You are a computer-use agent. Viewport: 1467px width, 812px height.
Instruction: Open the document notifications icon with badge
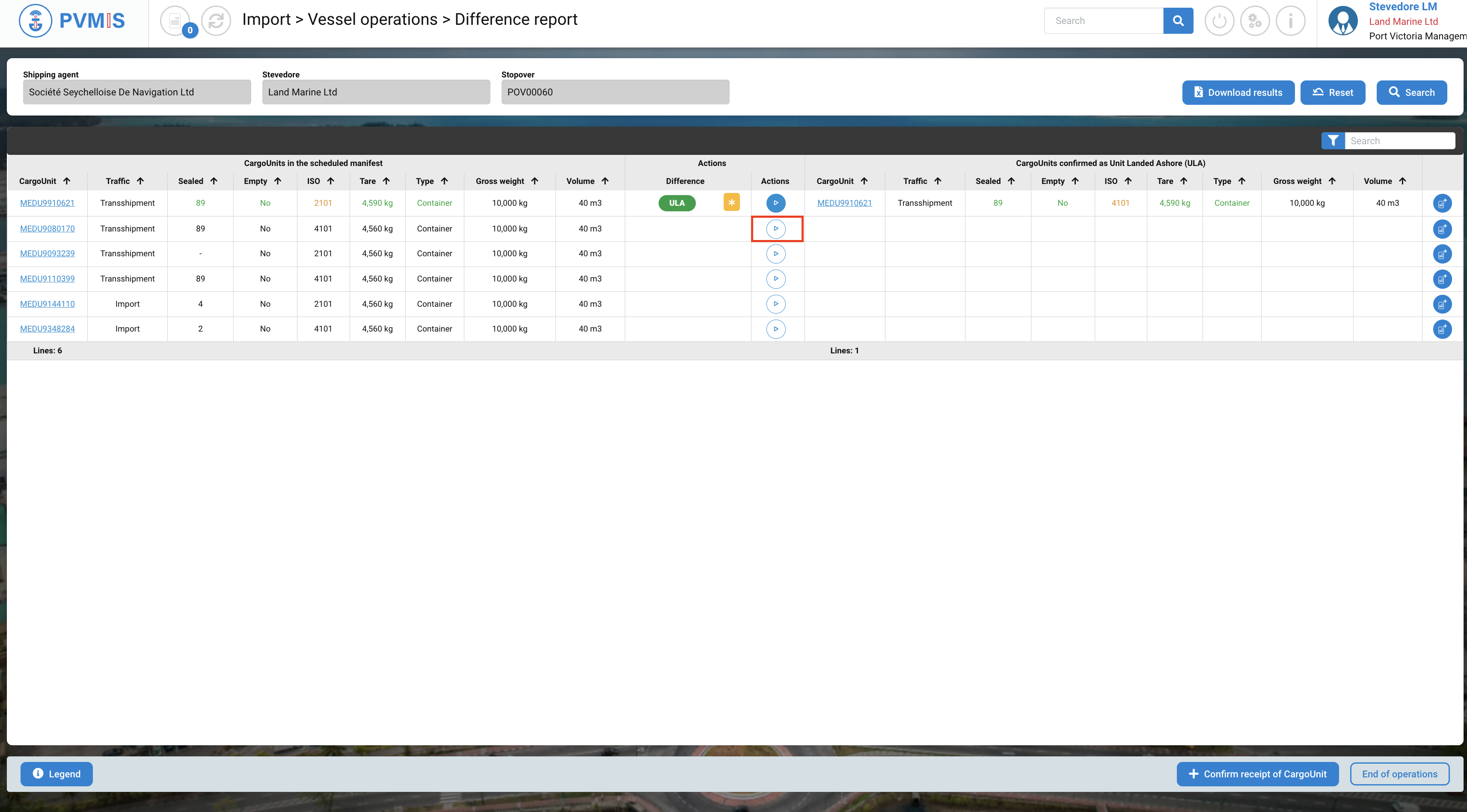tap(176, 21)
